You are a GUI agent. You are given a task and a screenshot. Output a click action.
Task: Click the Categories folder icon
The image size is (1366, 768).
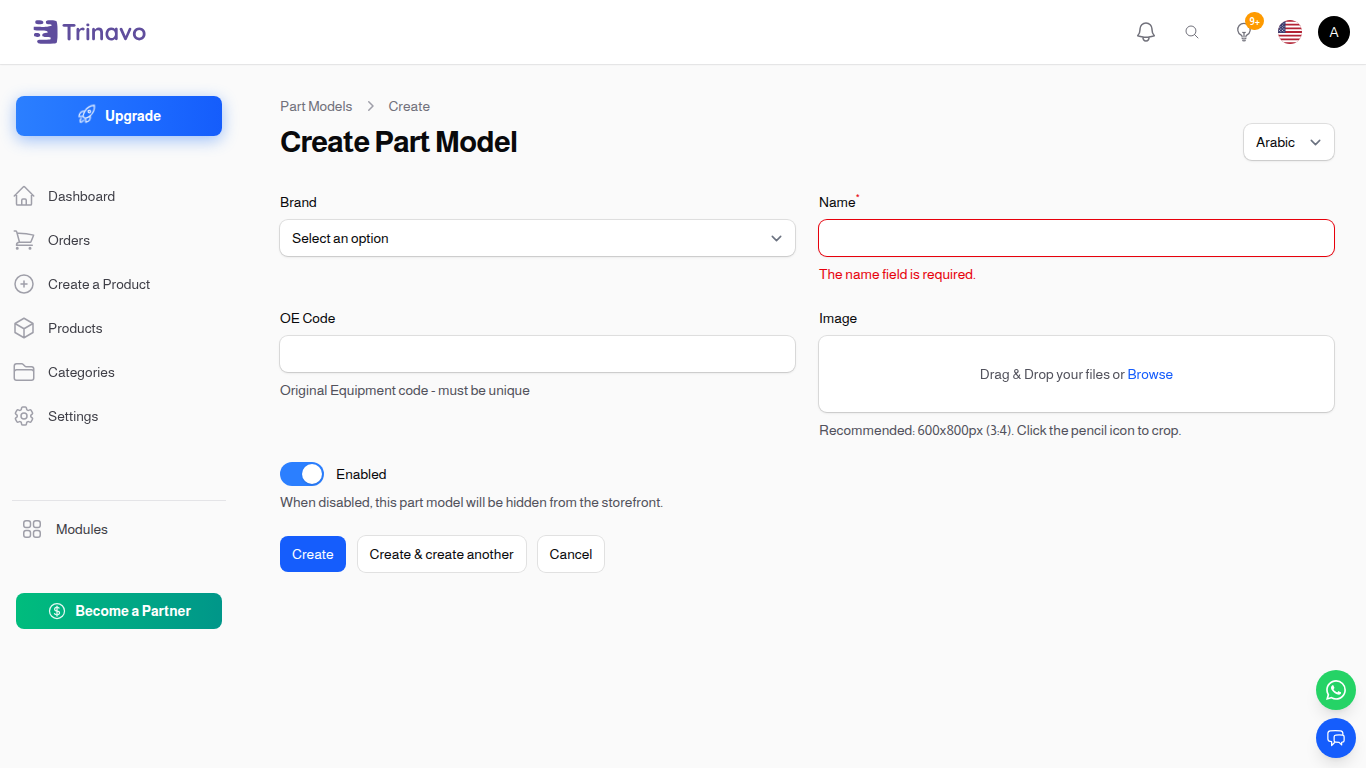[x=24, y=372]
